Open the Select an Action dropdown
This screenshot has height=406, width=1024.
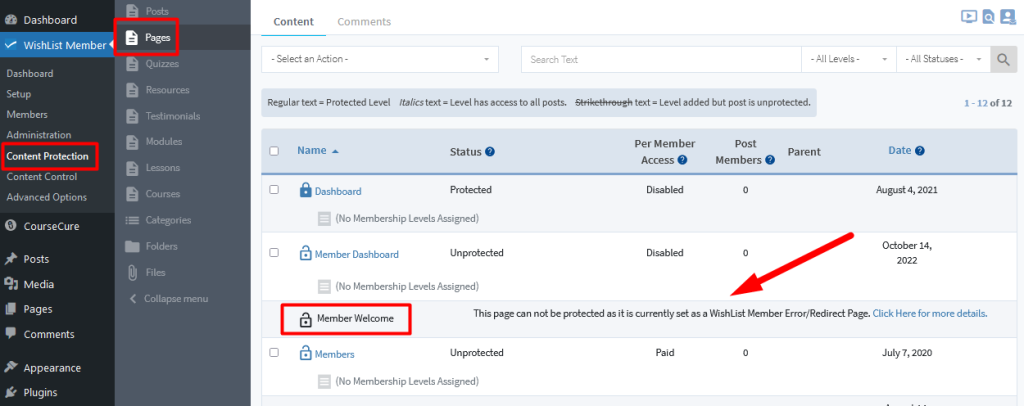pyautogui.click(x=380, y=59)
